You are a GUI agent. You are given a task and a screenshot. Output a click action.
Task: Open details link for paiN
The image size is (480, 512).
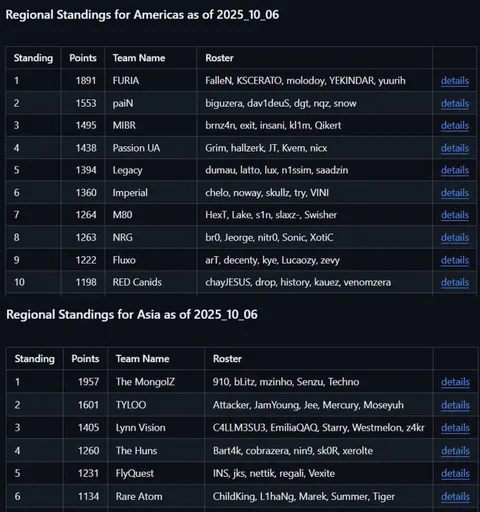click(455, 103)
